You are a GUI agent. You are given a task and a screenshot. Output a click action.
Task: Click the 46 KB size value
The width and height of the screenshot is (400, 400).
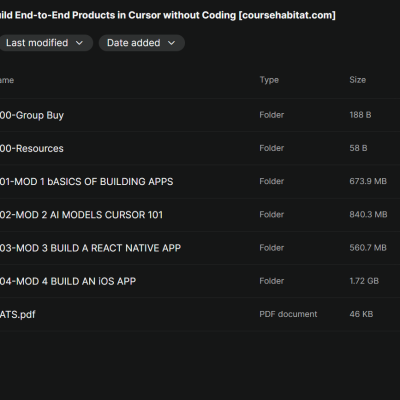[361, 314]
